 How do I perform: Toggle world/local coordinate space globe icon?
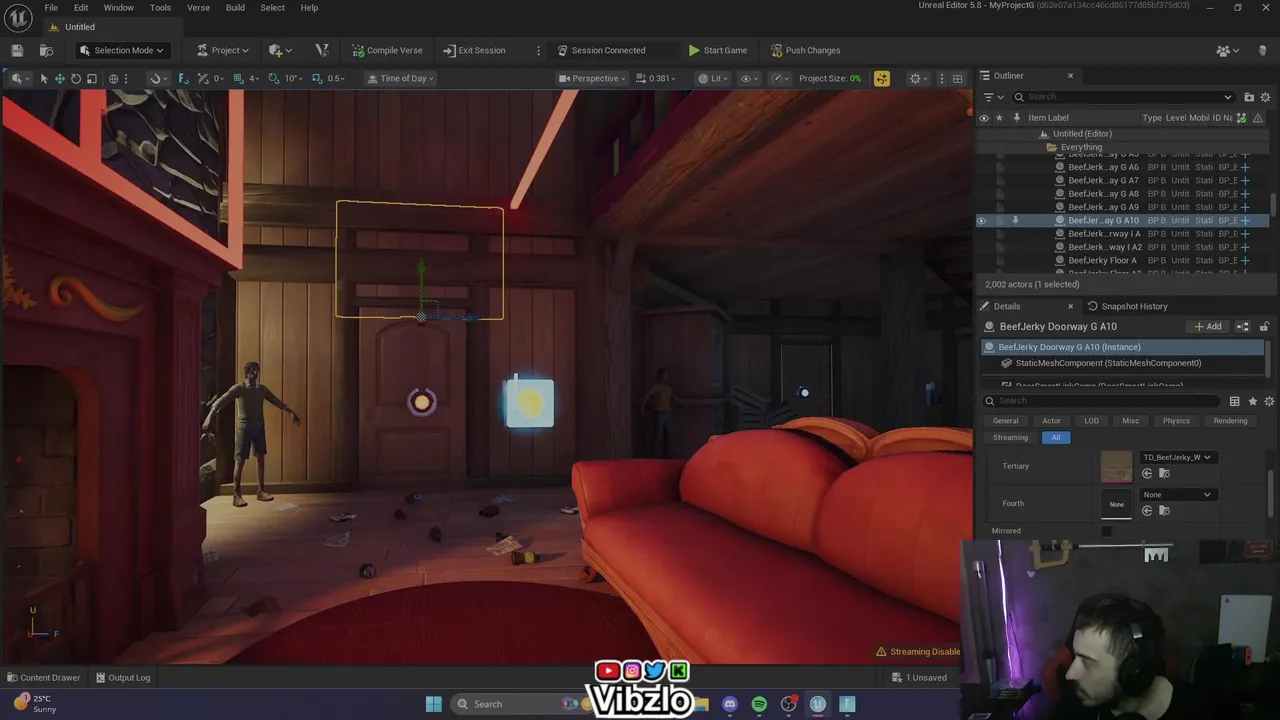[113, 78]
